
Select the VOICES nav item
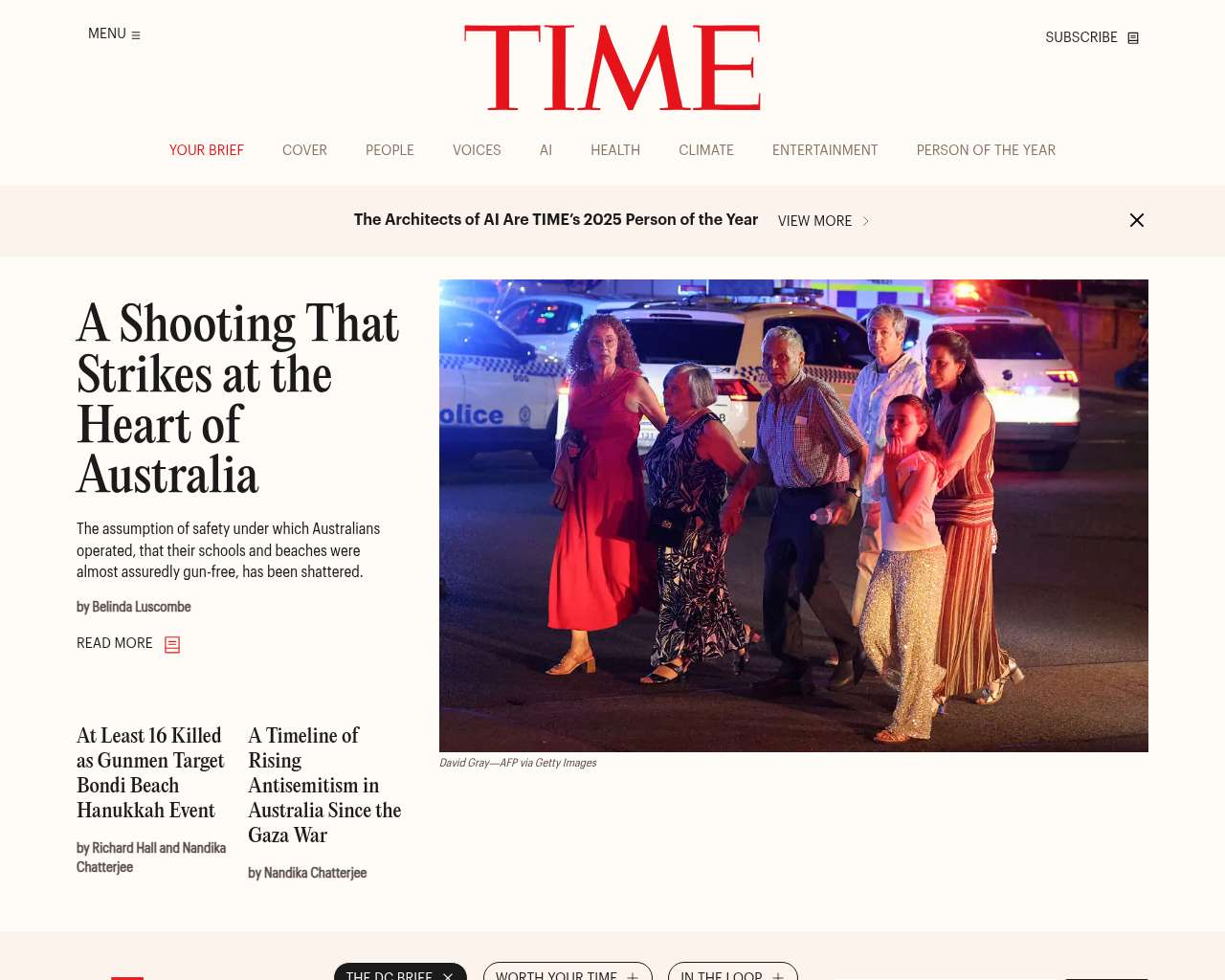pos(477,150)
